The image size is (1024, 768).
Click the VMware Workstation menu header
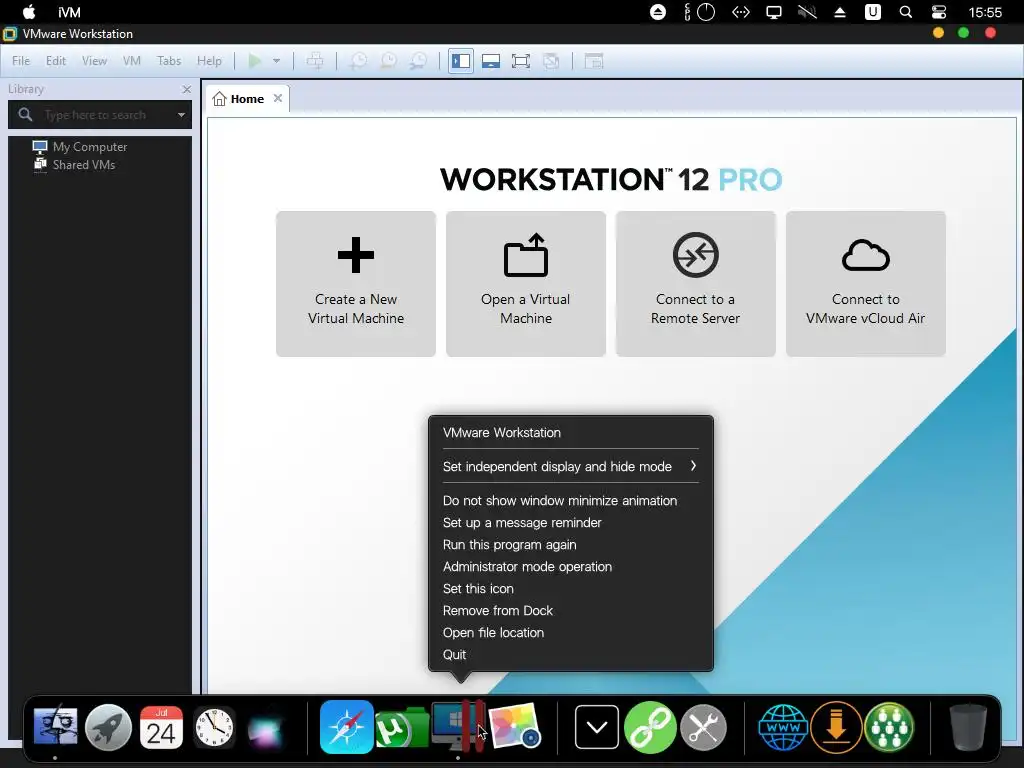point(502,432)
